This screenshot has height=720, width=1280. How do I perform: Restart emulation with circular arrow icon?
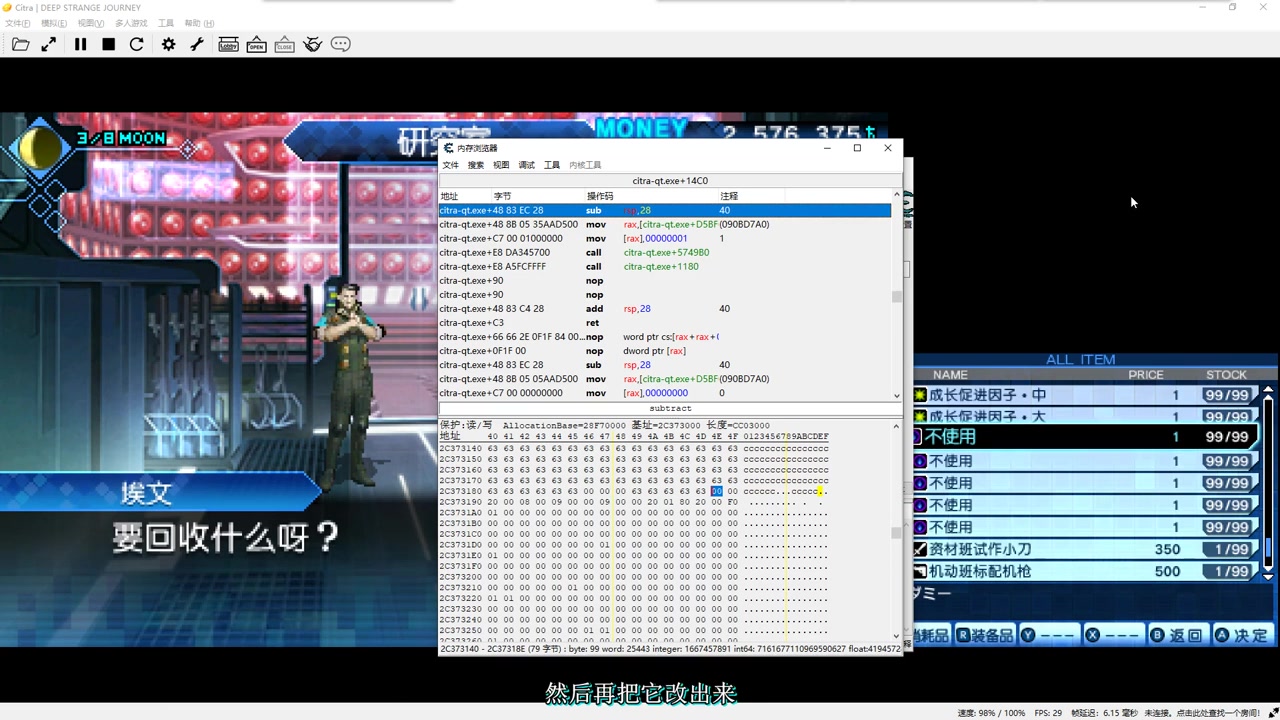(137, 44)
